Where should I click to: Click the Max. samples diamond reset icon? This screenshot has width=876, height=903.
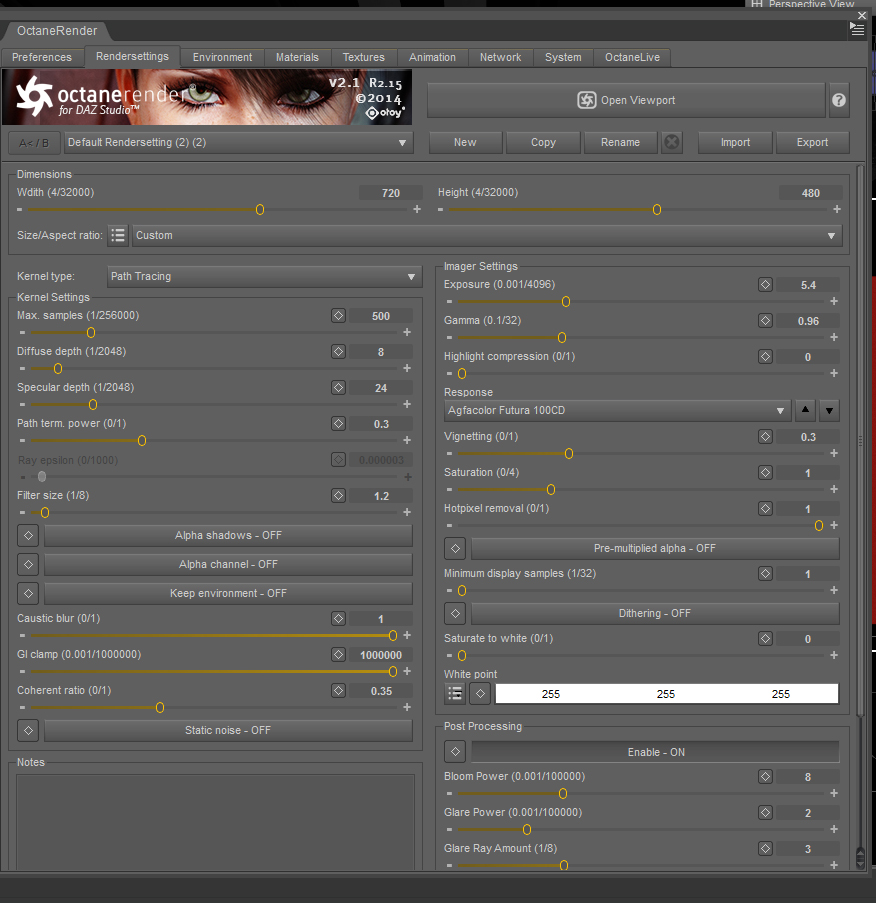(x=338, y=316)
